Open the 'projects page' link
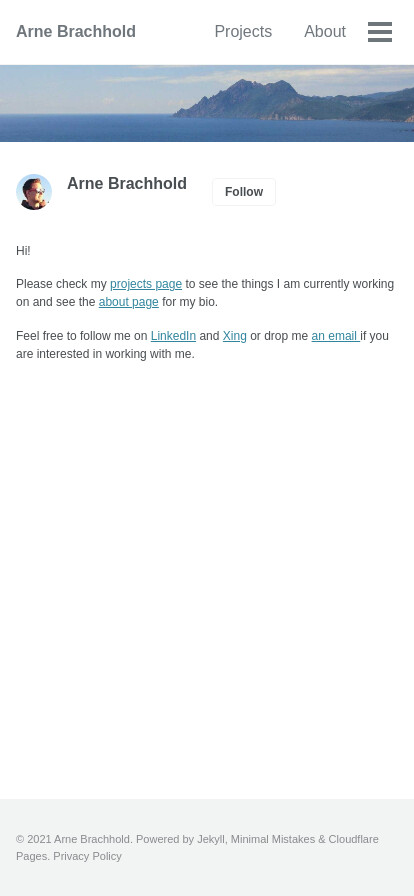 point(146,284)
